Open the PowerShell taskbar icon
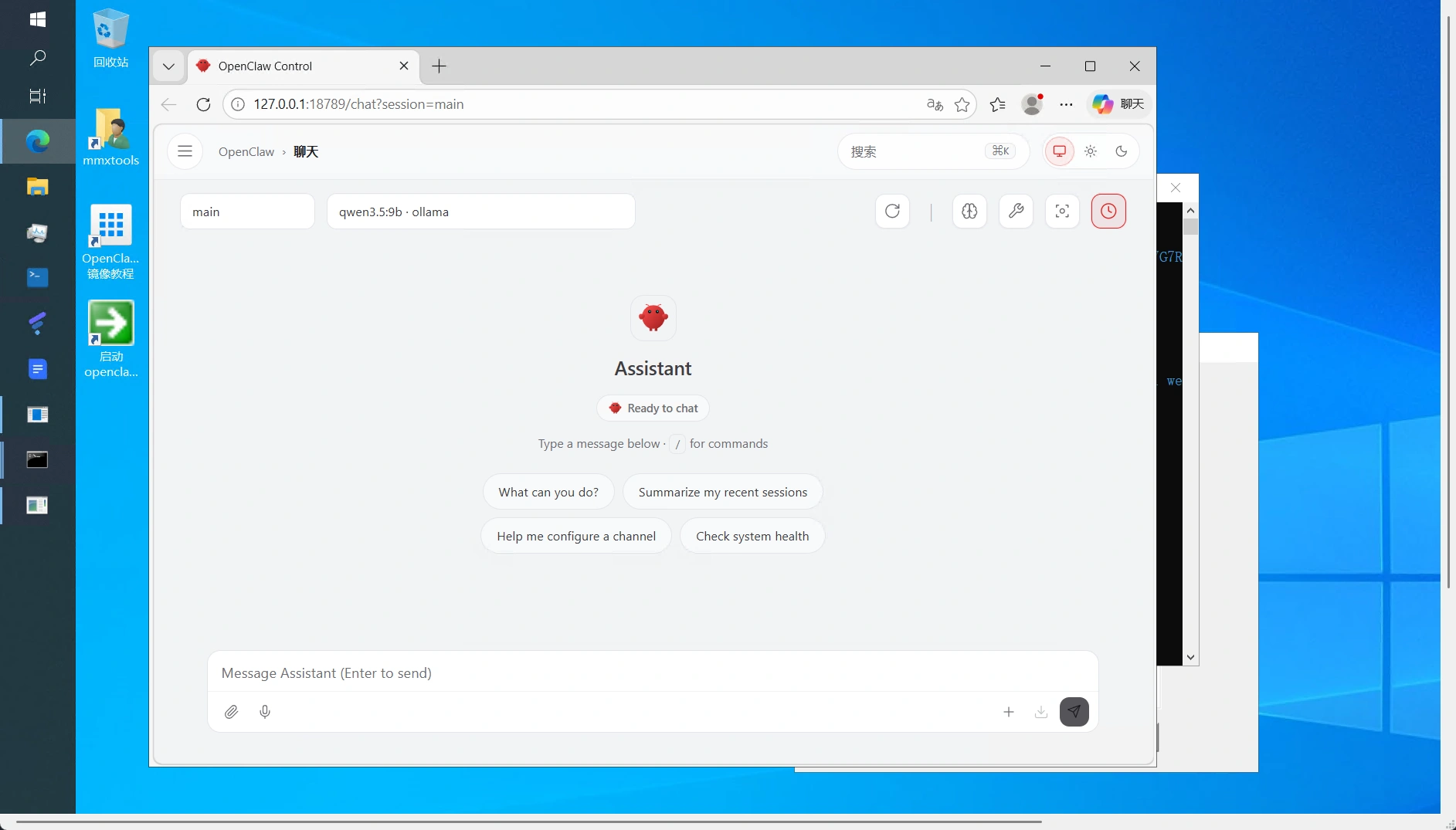Screen dimensions: 1456x830 point(37,277)
